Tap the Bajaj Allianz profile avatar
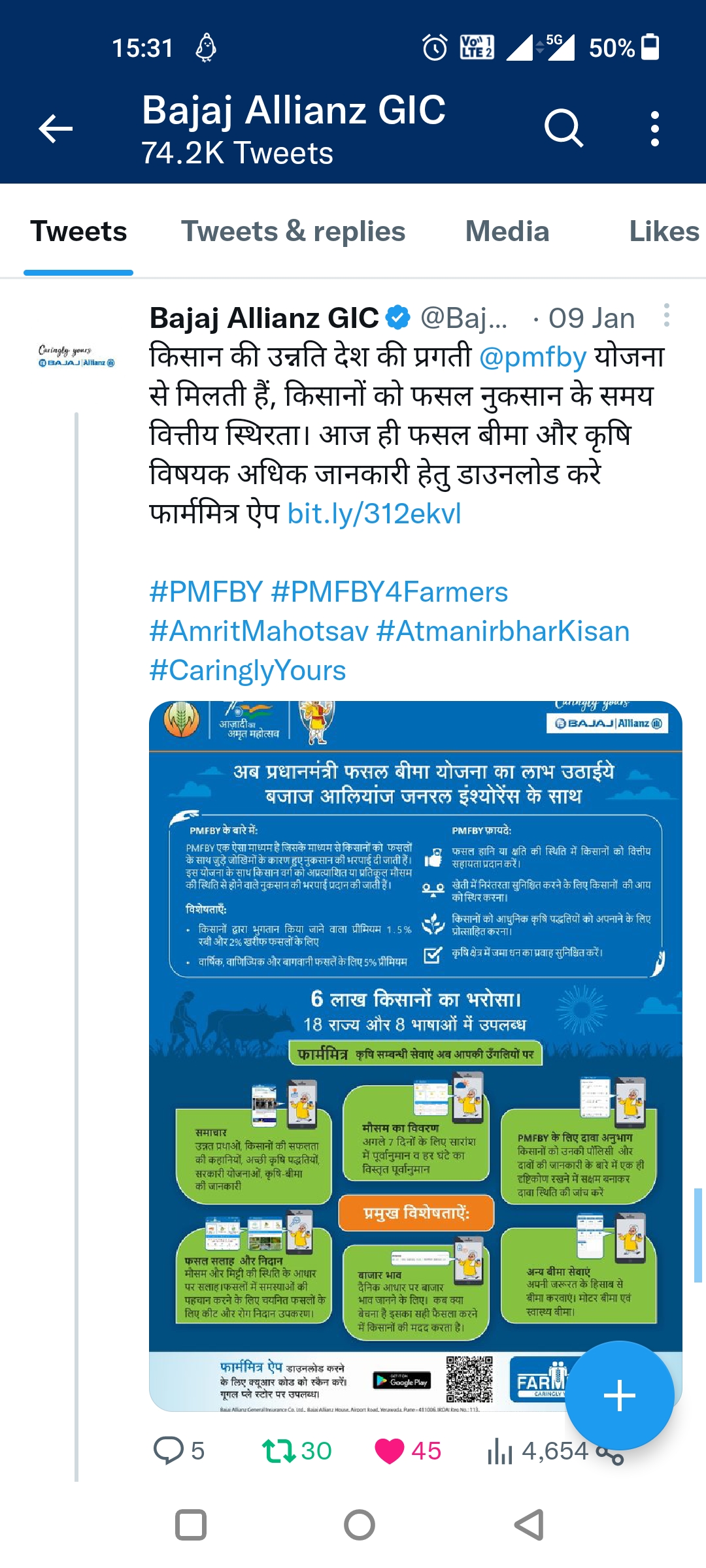The image size is (706, 1568). coord(76,357)
